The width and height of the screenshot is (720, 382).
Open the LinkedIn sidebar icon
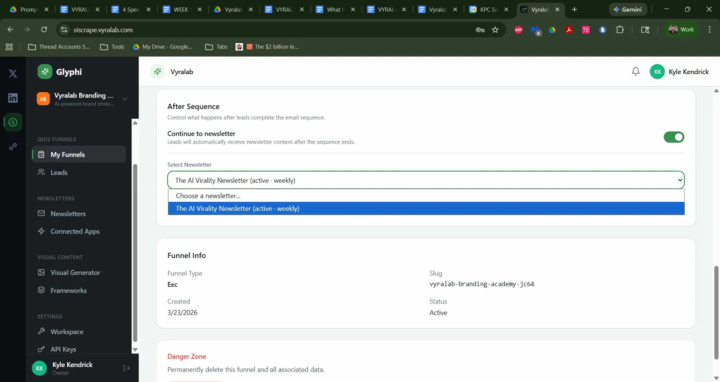[13, 98]
